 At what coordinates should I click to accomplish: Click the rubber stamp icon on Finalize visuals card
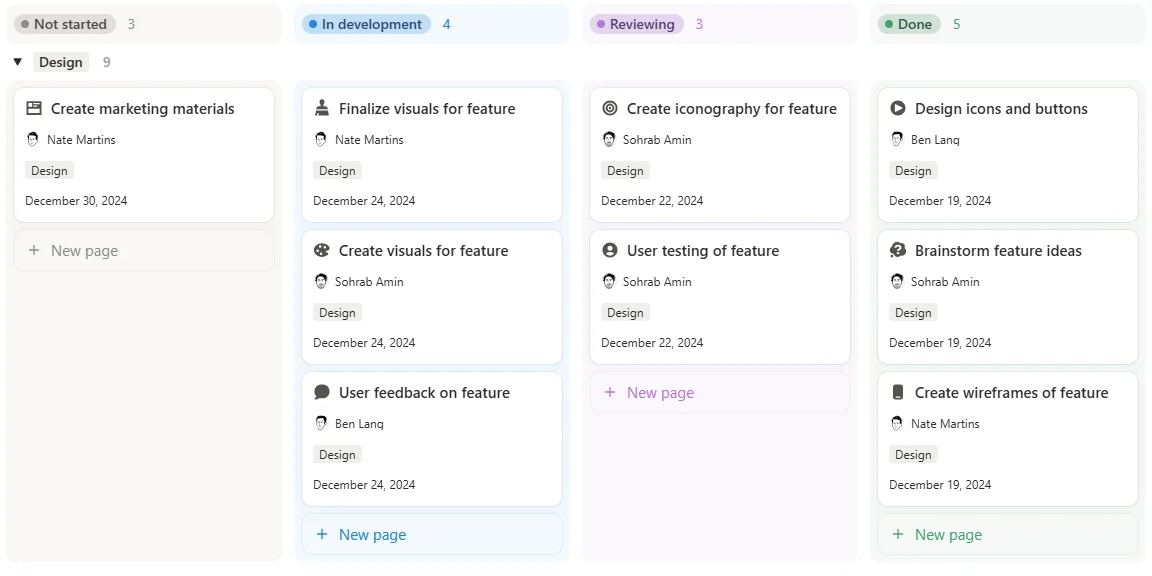tap(320, 107)
